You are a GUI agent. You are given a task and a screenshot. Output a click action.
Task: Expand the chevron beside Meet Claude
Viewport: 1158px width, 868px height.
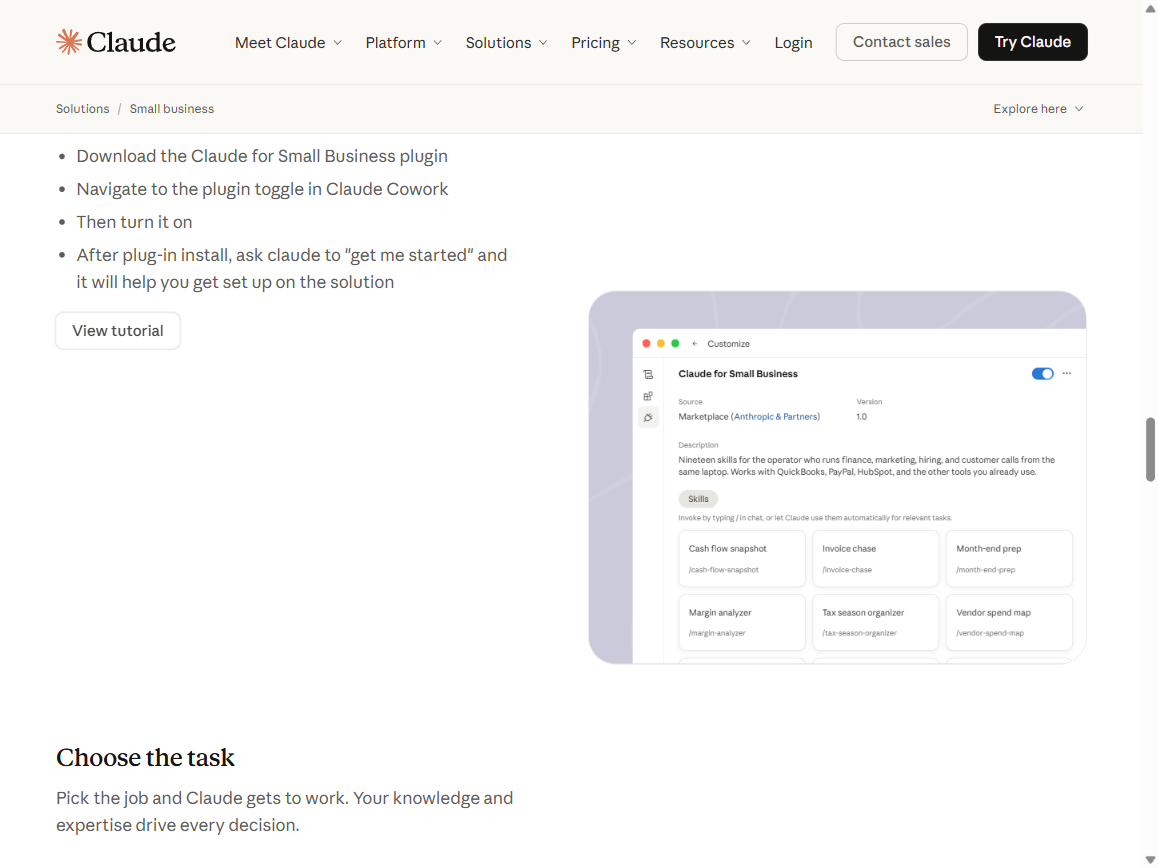pos(338,43)
